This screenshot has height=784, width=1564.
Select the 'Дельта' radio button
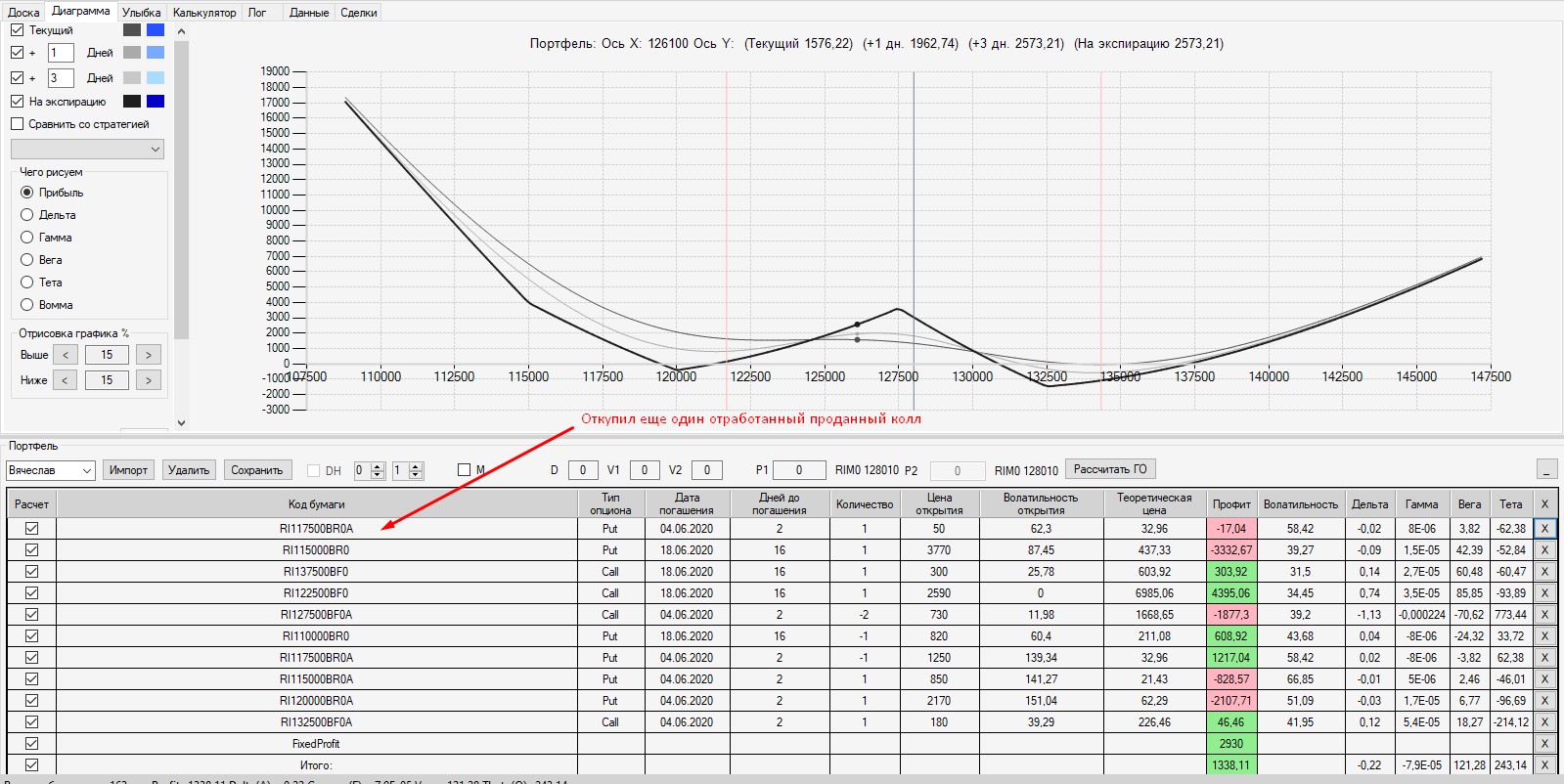(27, 215)
